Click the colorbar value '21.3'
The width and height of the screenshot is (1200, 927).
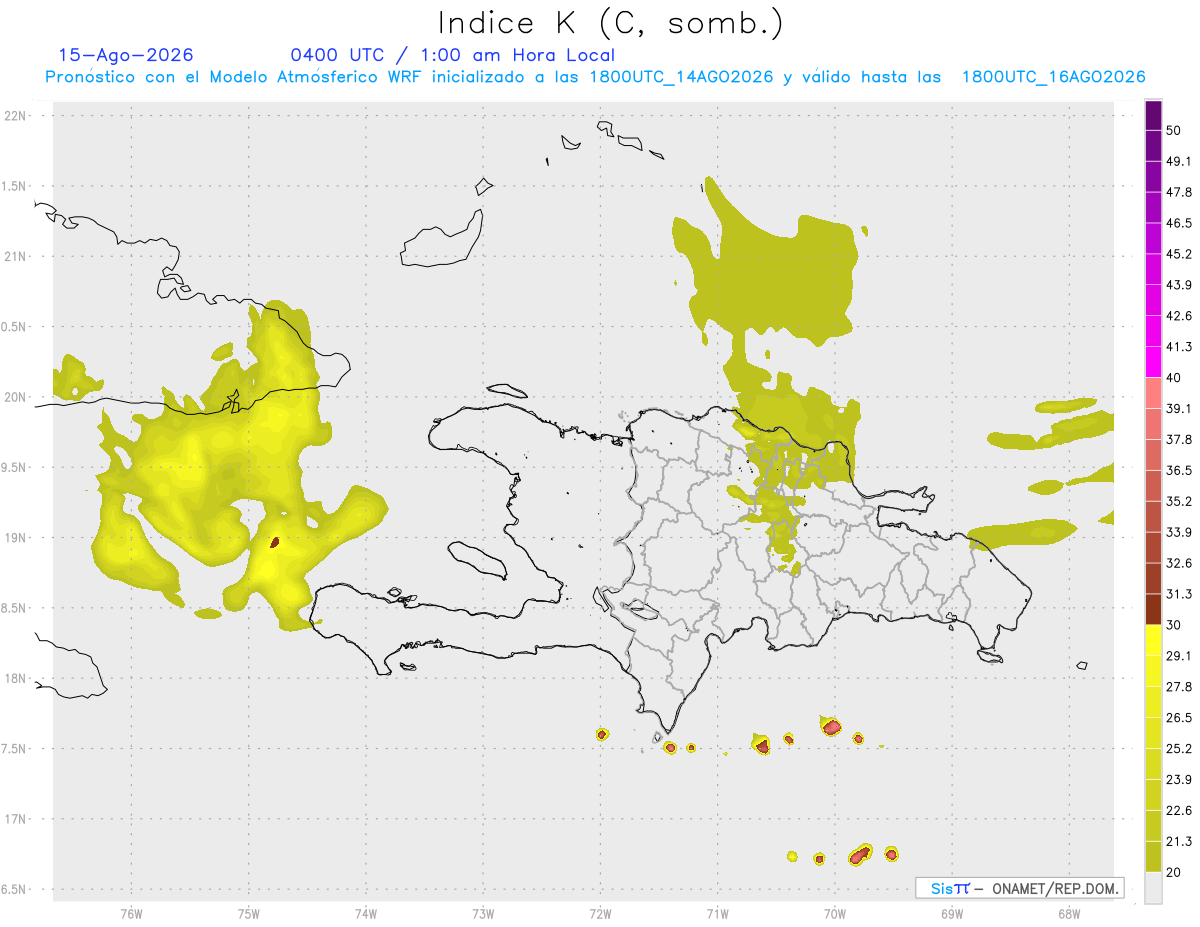(1178, 841)
